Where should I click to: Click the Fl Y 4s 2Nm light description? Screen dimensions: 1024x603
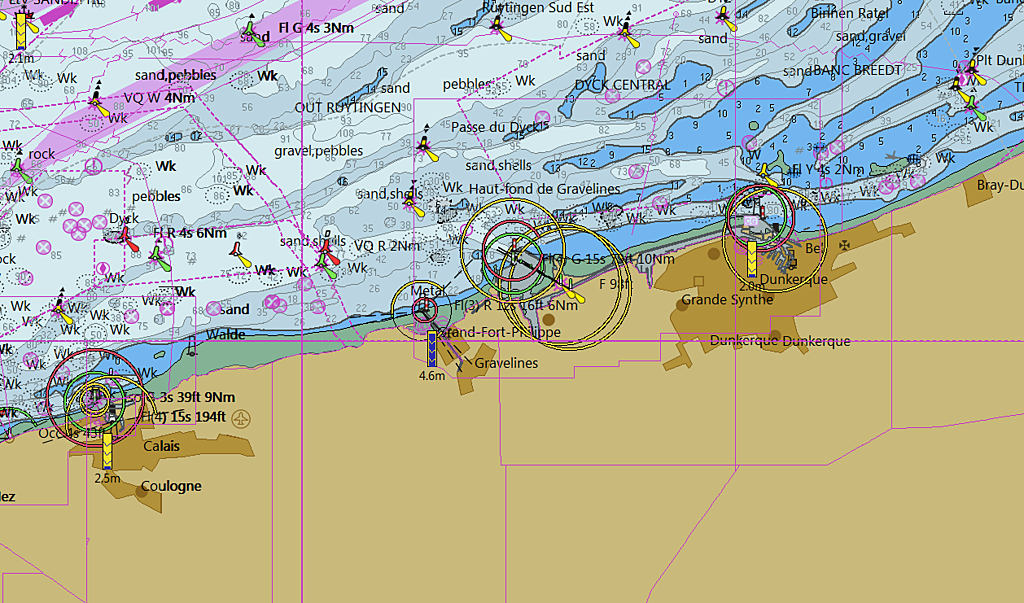click(827, 170)
